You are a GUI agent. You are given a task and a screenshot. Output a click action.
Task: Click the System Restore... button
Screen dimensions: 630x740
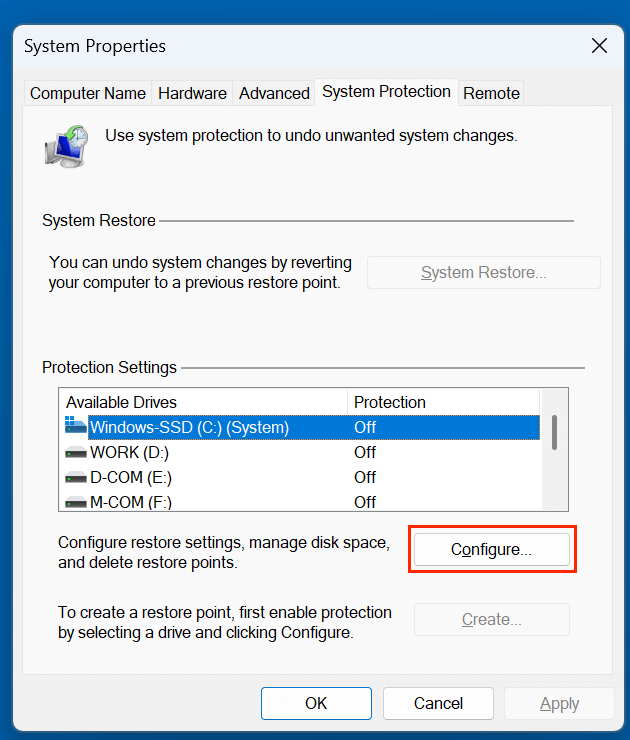click(484, 272)
